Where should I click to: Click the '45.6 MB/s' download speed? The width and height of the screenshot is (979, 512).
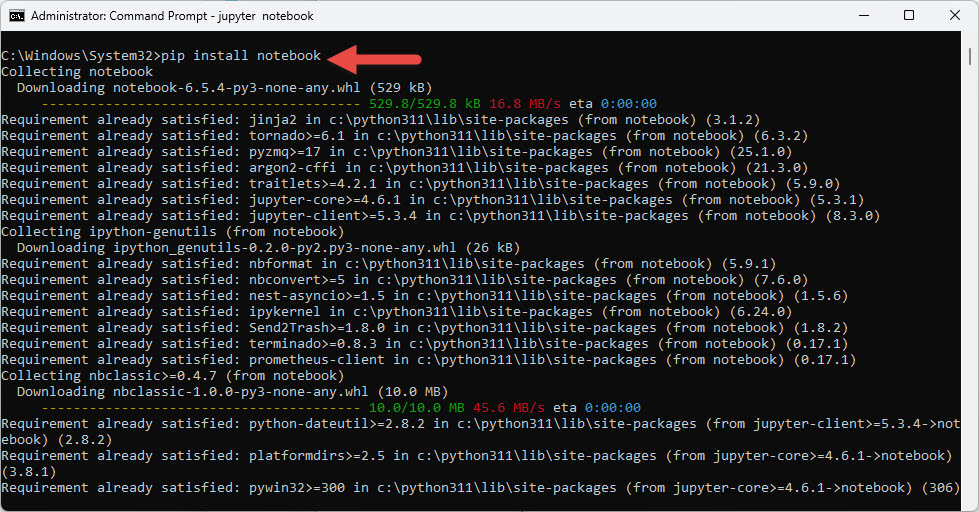508,408
